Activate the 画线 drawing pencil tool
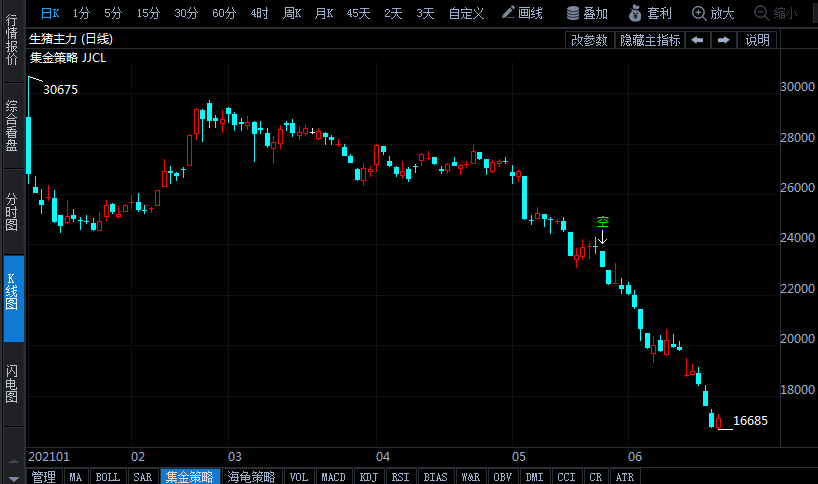Screen dimensions: 818x484 tap(522, 14)
